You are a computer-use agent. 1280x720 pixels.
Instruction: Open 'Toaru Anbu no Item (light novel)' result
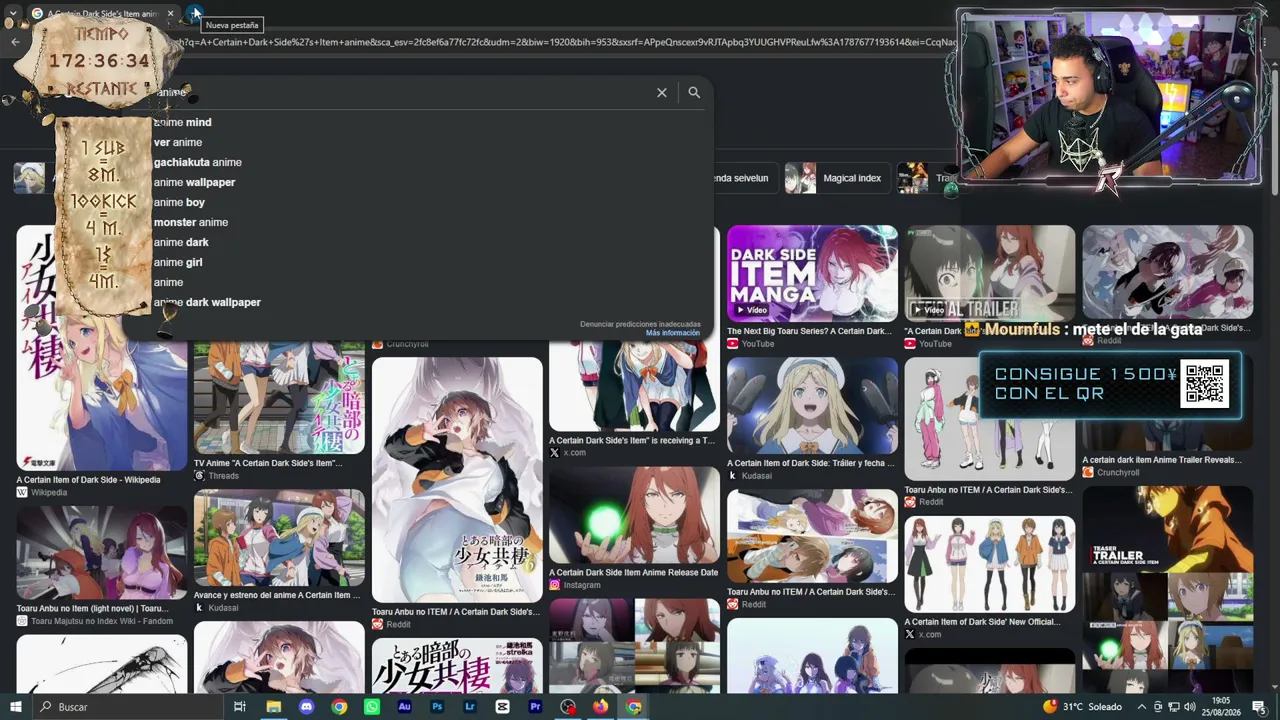tap(92, 608)
